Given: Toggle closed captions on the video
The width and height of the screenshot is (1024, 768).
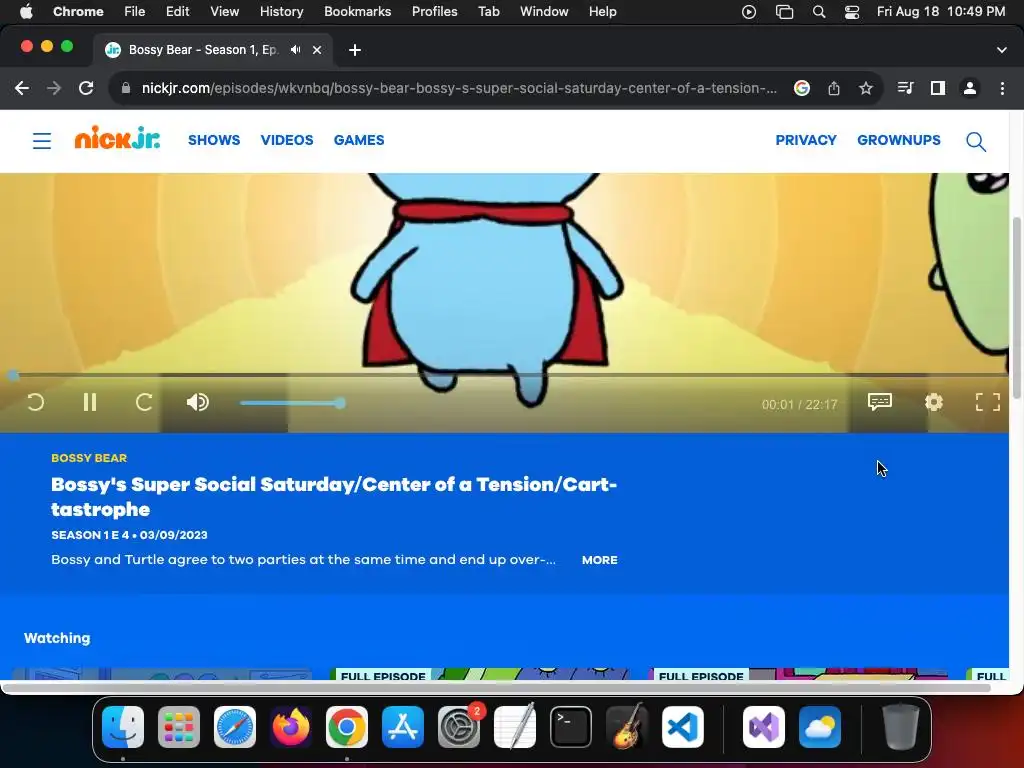Looking at the screenshot, I should pyautogui.click(x=880, y=402).
